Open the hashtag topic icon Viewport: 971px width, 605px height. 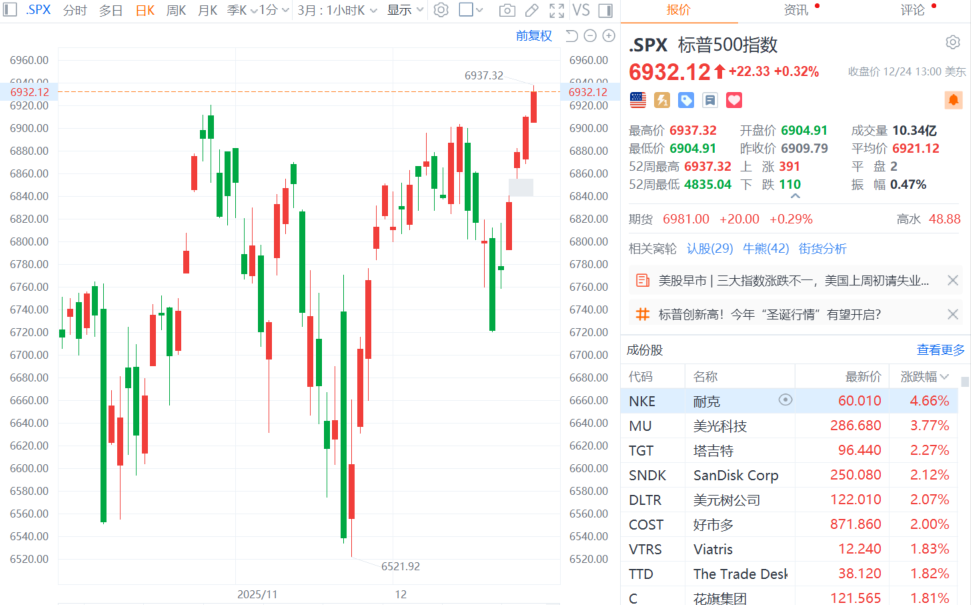643,314
